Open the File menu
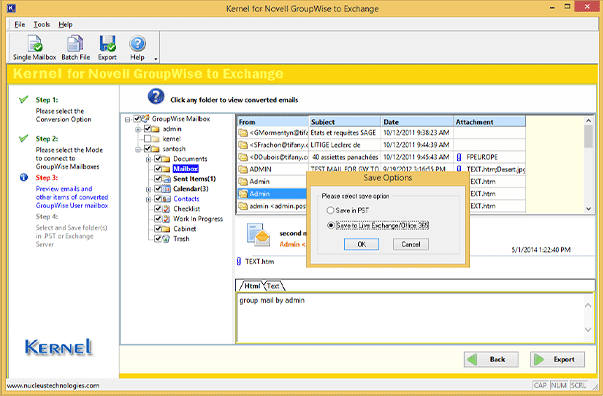Viewport: 603px width, 396px height. (x=20, y=25)
